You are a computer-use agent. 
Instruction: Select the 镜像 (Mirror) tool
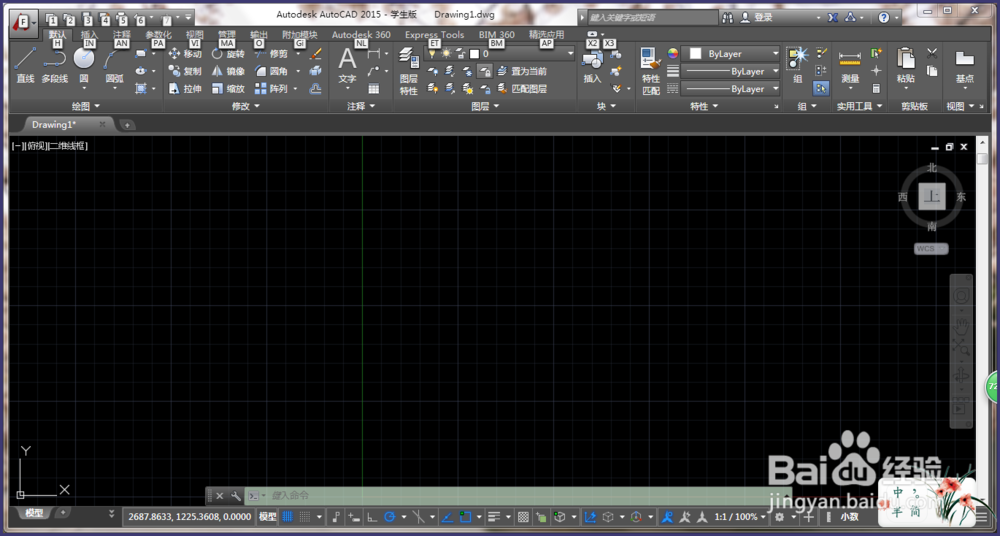click(228, 71)
